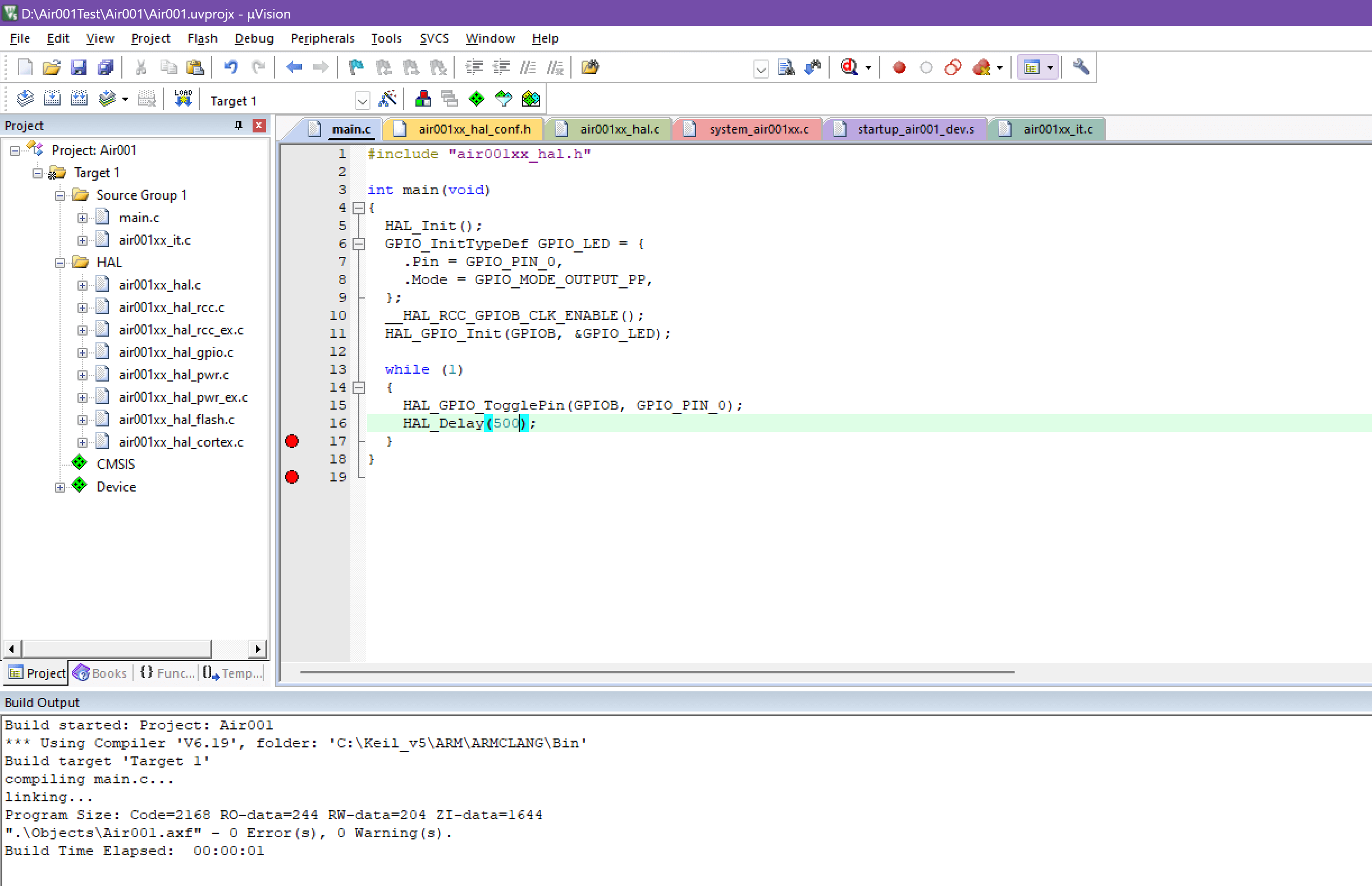Collapse the HAL folder group
This screenshot has height=886, width=1372.
pyautogui.click(x=60, y=263)
